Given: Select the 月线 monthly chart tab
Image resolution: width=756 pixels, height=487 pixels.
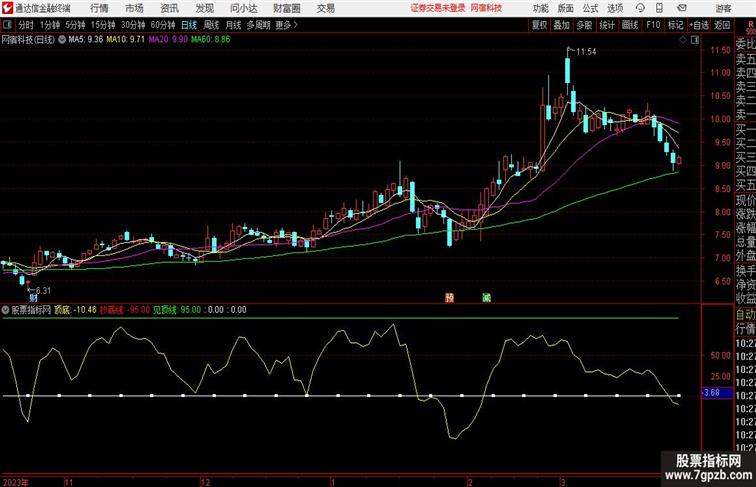Looking at the screenshot, I should (x=233, y=25).
